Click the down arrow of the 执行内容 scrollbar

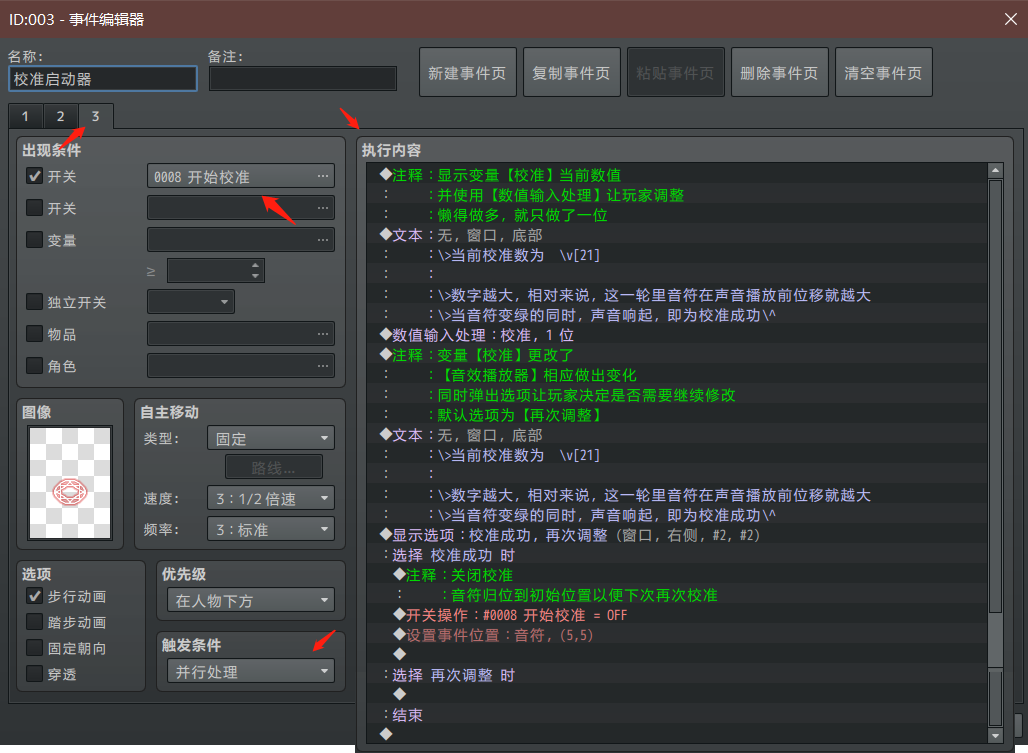[x=995, y=736]
